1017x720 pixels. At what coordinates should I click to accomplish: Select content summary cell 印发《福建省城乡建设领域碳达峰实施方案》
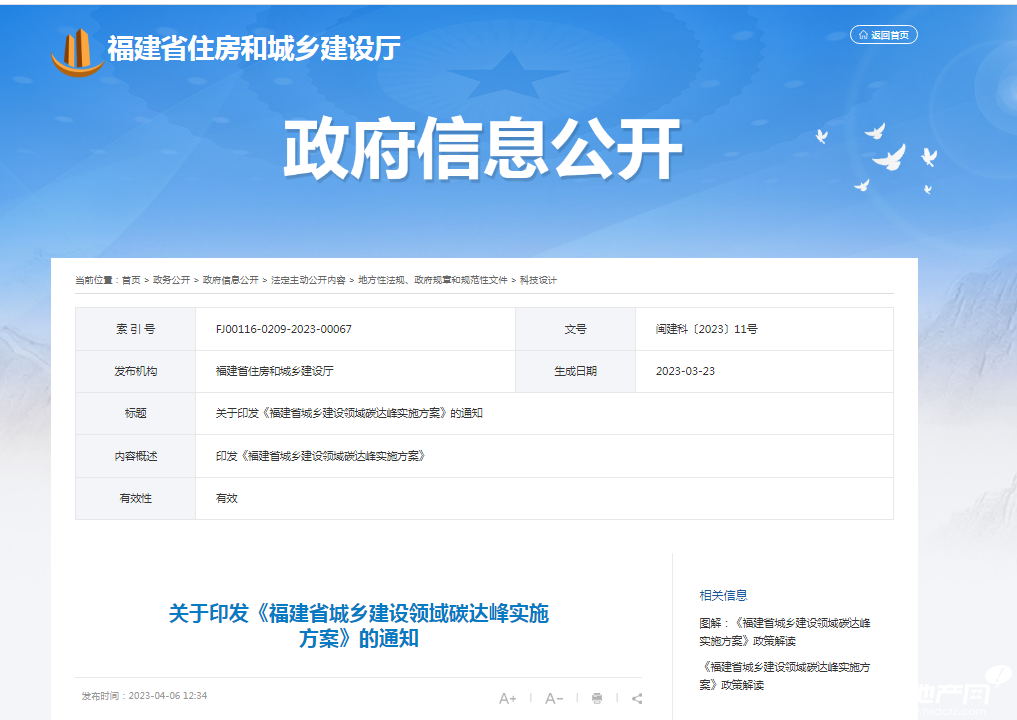point(320,456)
